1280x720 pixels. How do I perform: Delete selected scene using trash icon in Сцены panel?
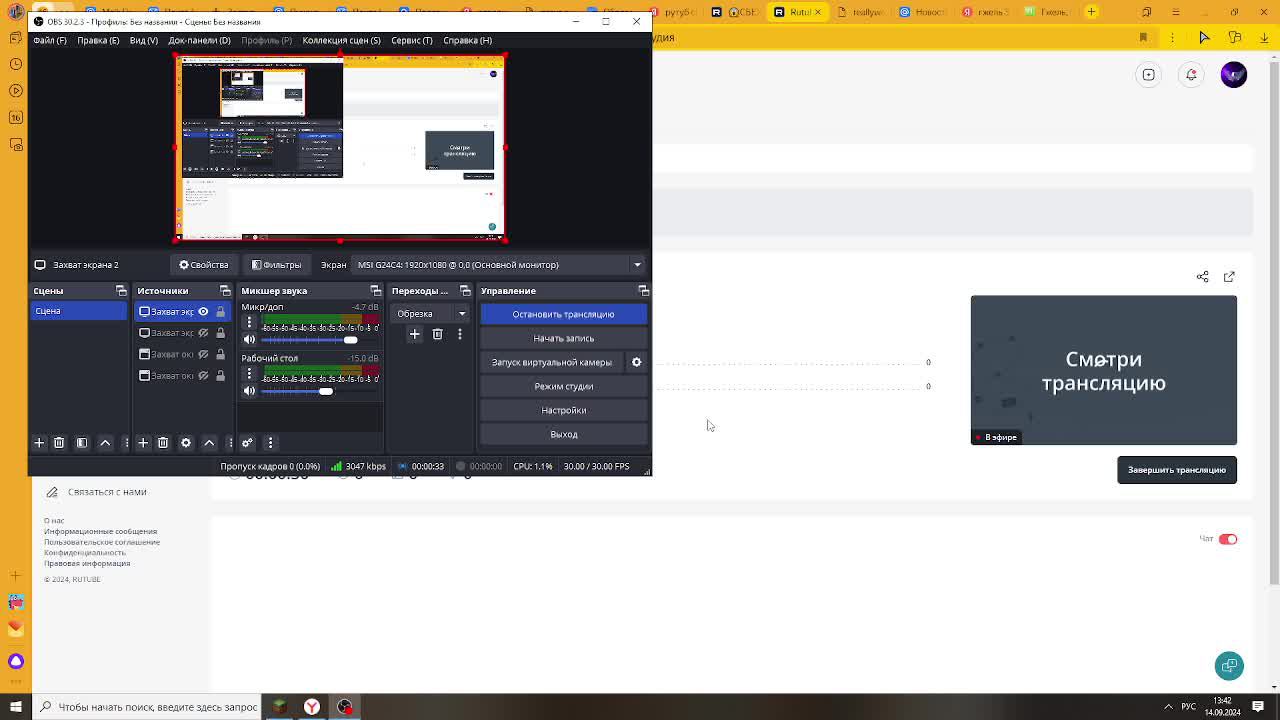click(x=59, y=443)
